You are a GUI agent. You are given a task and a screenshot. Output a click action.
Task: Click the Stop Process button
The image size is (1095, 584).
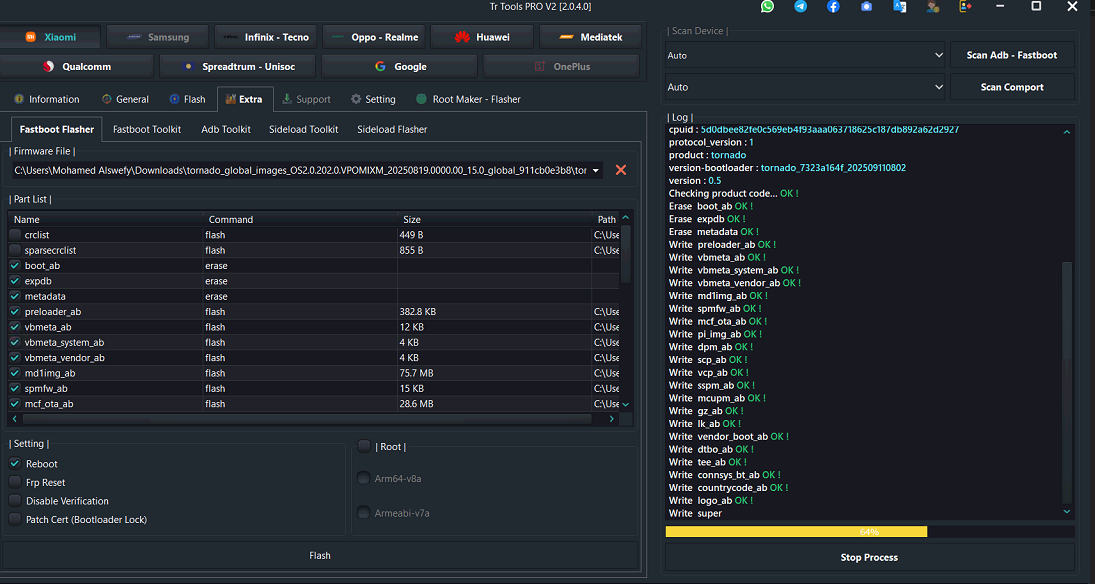click(869, 557)
